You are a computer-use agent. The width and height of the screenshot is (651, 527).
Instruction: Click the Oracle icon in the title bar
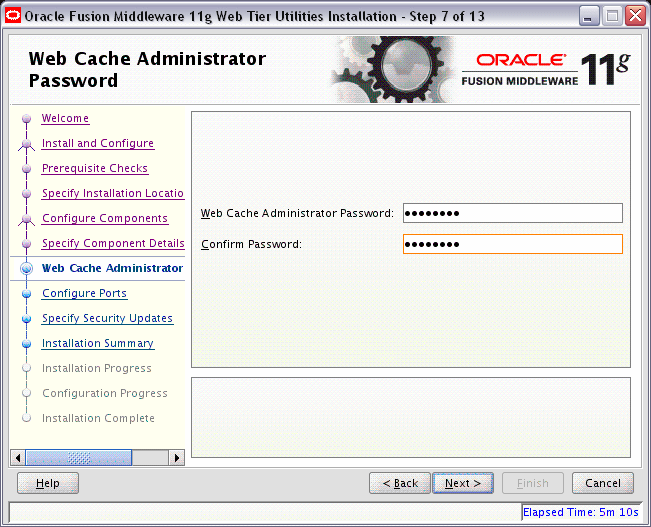(x=13, y=16)
